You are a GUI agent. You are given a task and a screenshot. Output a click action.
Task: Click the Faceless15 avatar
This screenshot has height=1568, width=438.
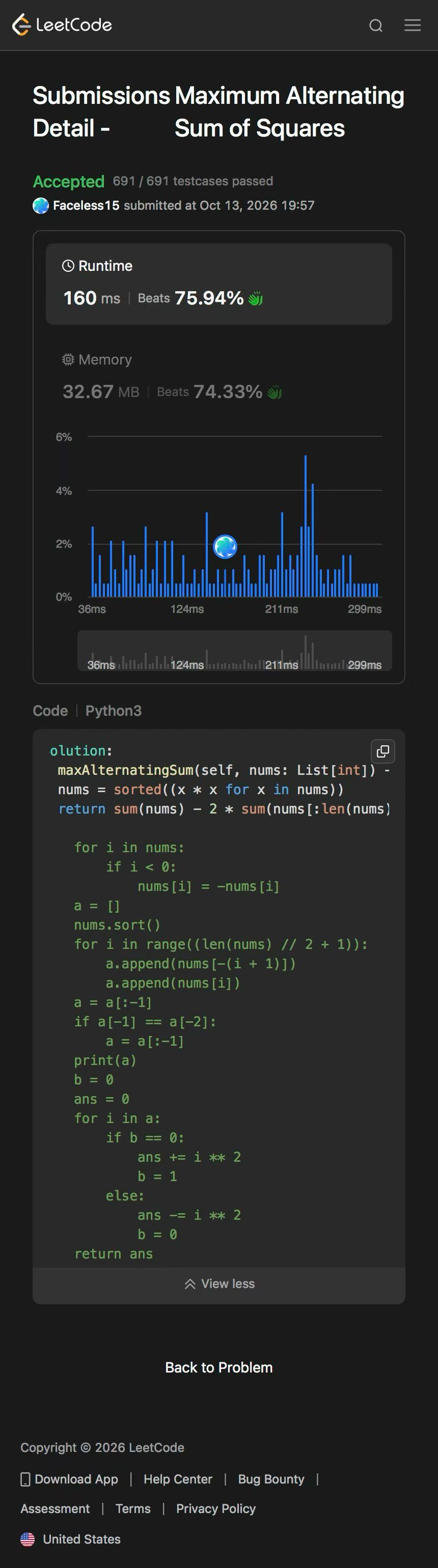pyautogui.click(x=41, y=206)
